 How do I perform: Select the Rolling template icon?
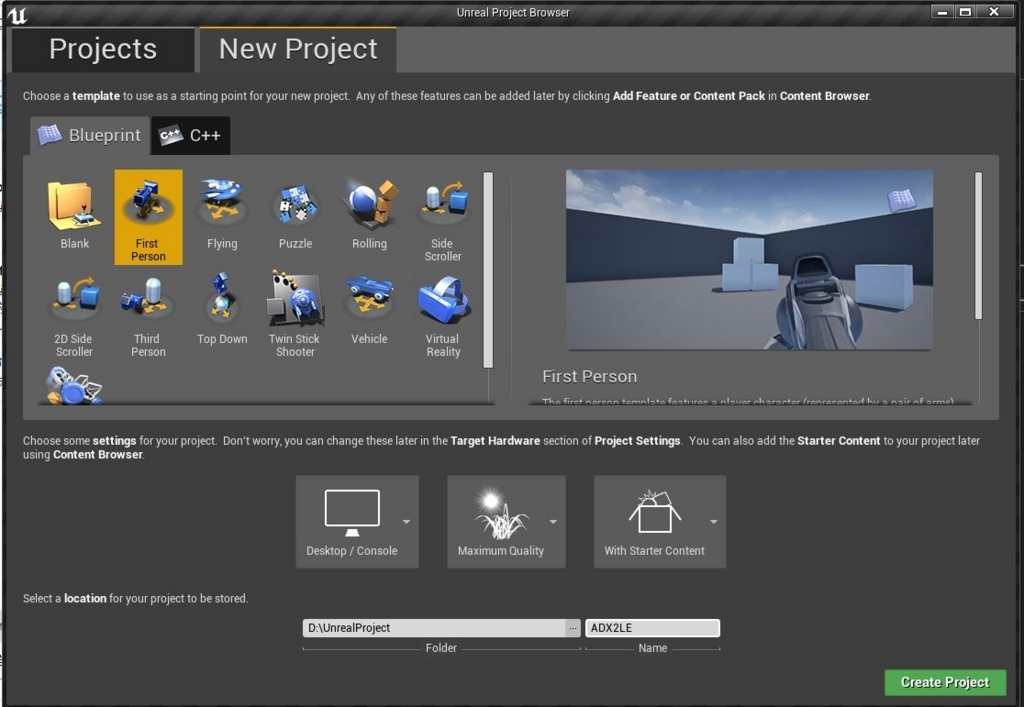[370, 204]
